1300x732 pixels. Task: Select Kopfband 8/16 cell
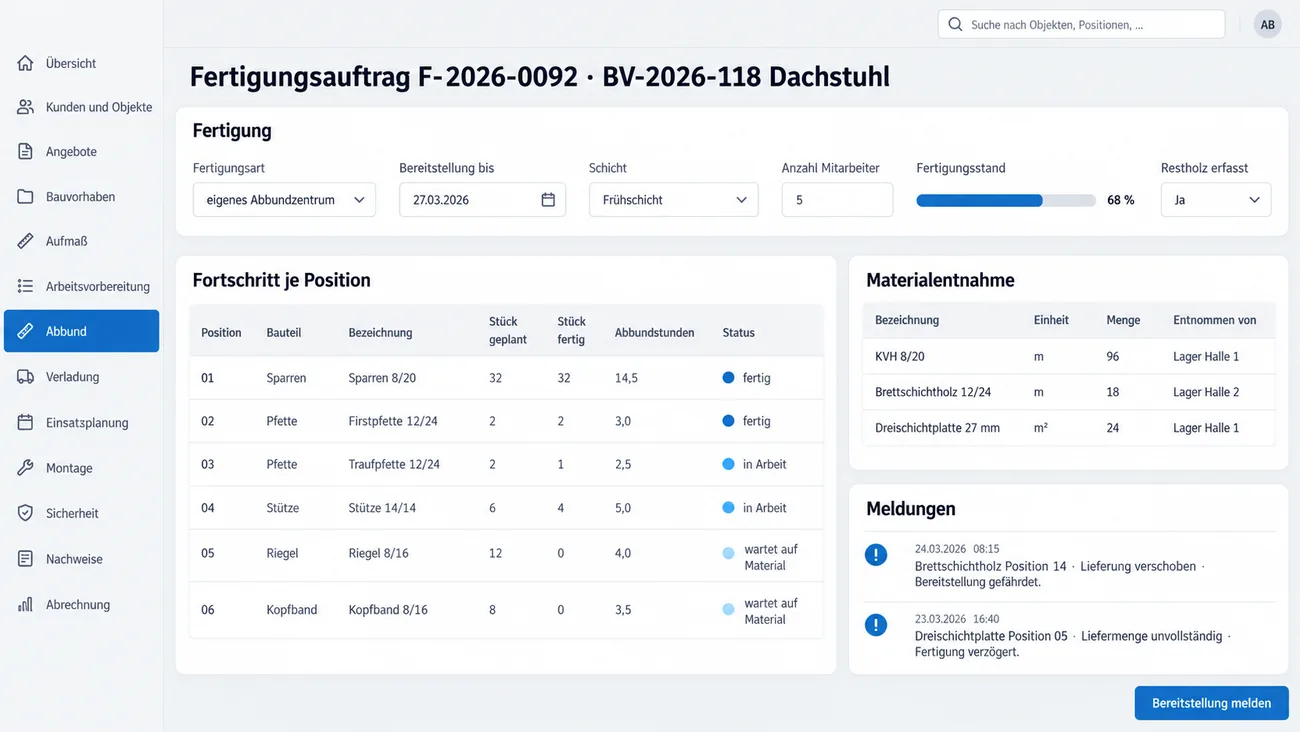(388, 610)
